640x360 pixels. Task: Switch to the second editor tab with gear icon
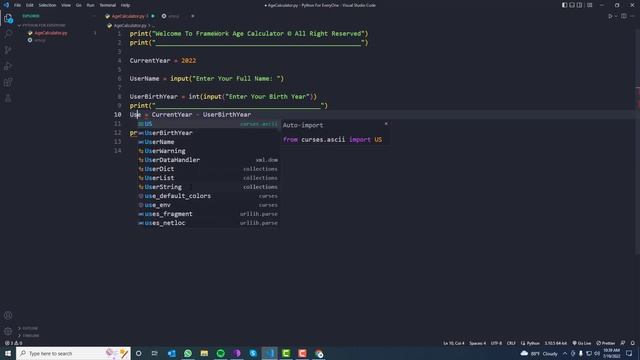click(172, 16)
